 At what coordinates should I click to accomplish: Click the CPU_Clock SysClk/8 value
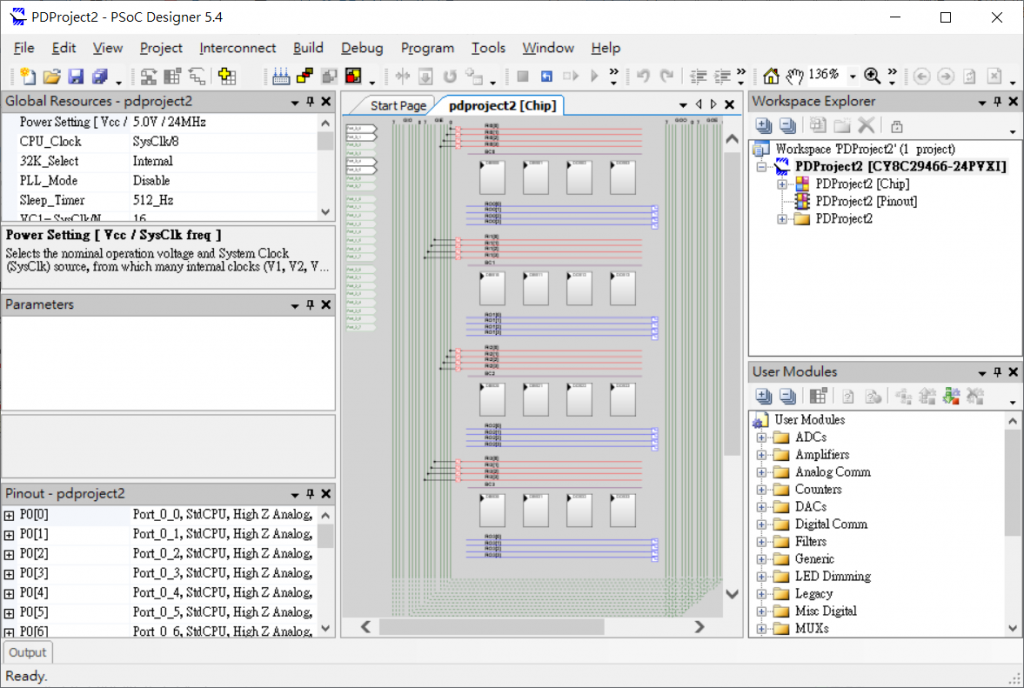155,142
